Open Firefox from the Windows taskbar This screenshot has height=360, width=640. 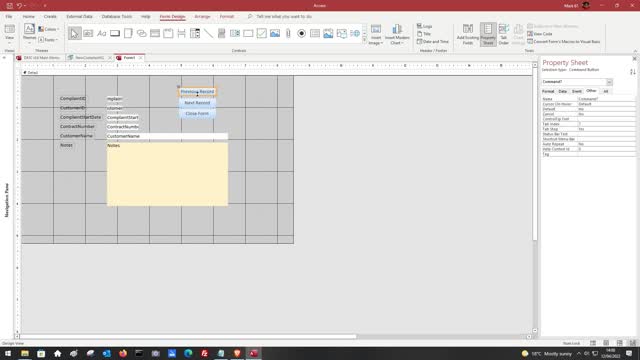(x=123, y=353)
